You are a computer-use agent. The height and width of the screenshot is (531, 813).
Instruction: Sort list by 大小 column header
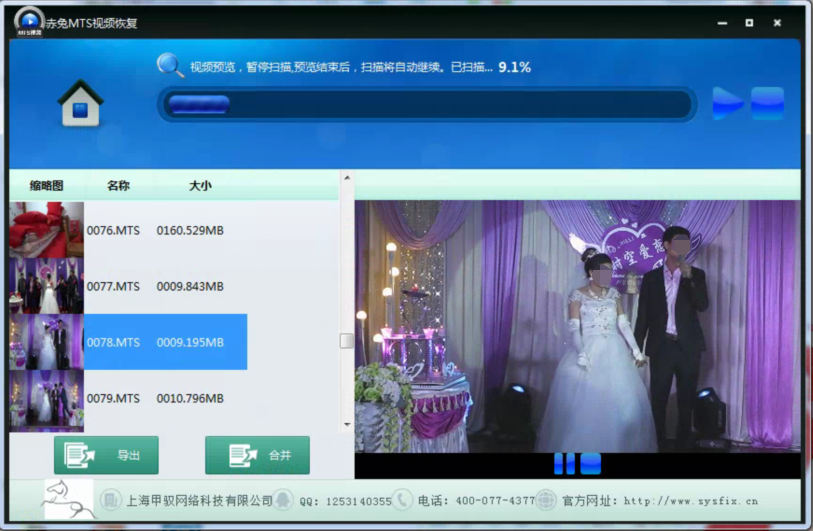200,186
